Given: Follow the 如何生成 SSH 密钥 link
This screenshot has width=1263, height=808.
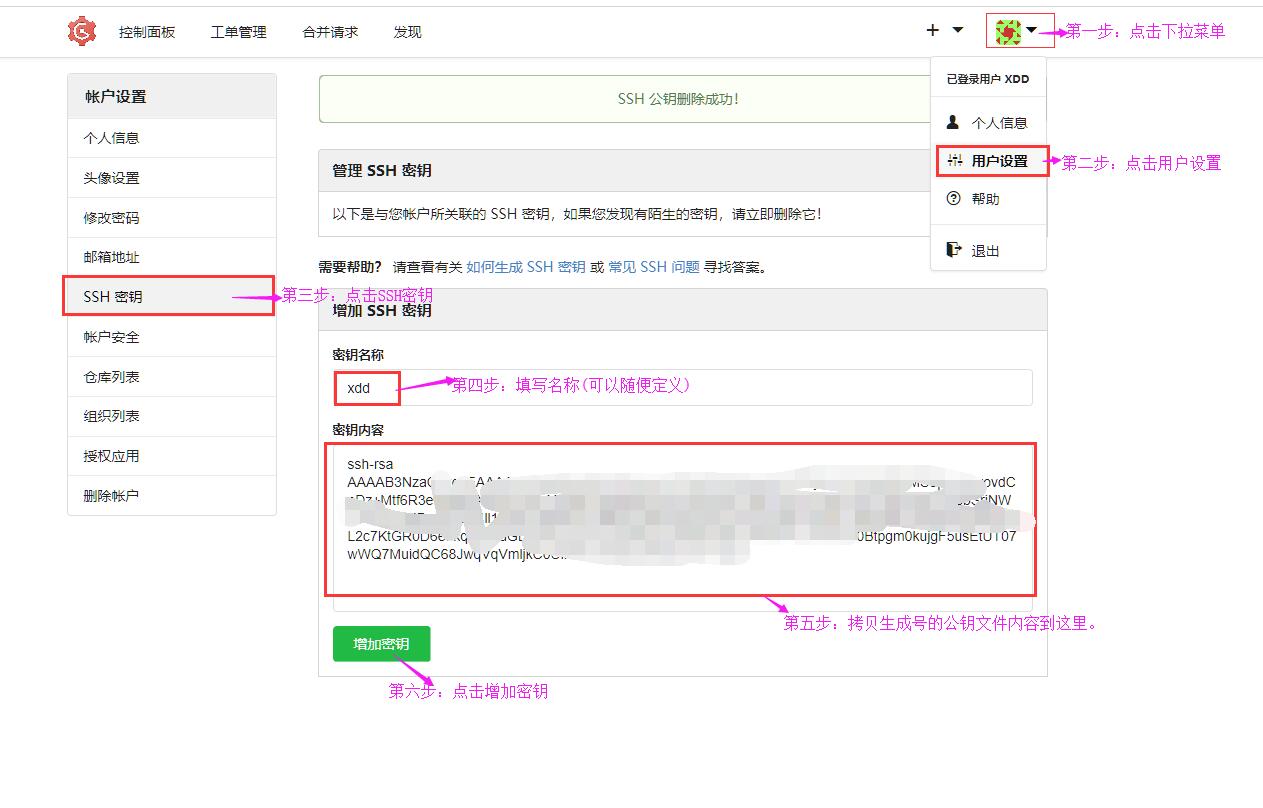Looking at the screenshot, I should [526, 267].
